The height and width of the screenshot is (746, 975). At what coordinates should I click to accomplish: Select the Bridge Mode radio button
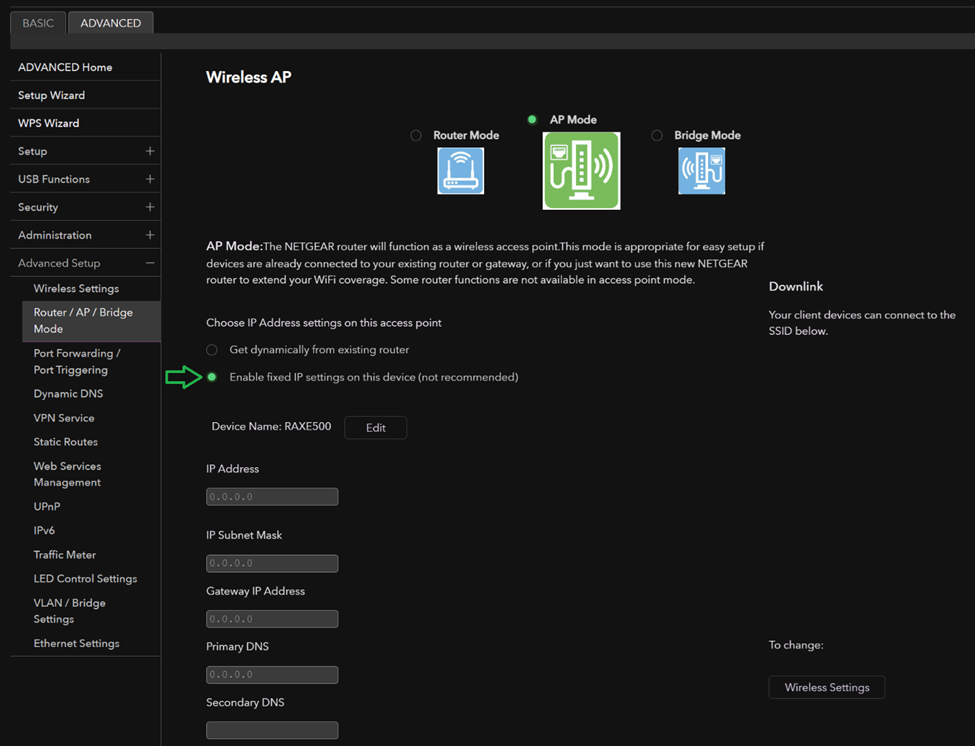click(x=657, y=135)
